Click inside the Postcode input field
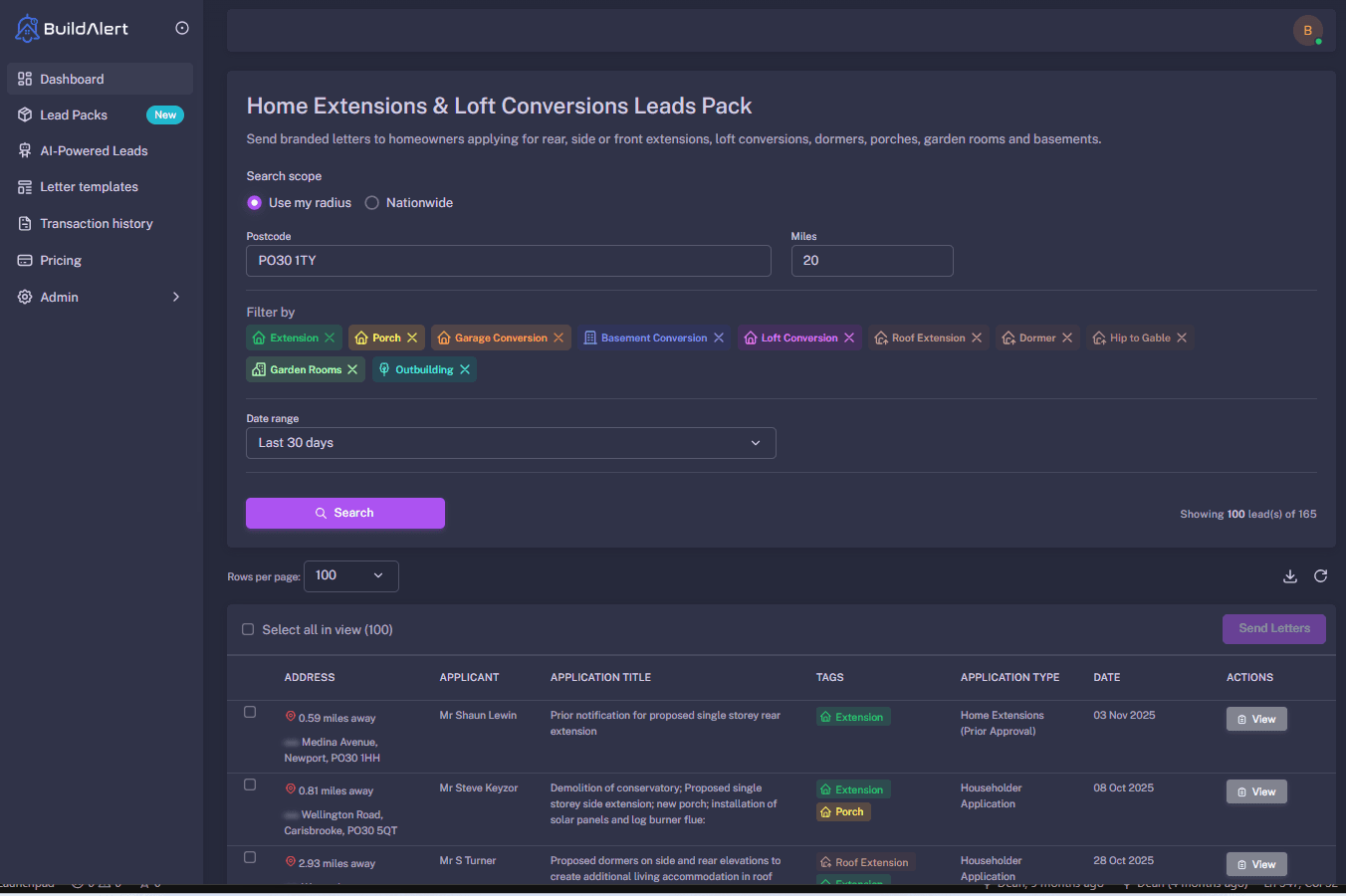The width and height of the screenshot is (1346, 896). coord(508,260)
